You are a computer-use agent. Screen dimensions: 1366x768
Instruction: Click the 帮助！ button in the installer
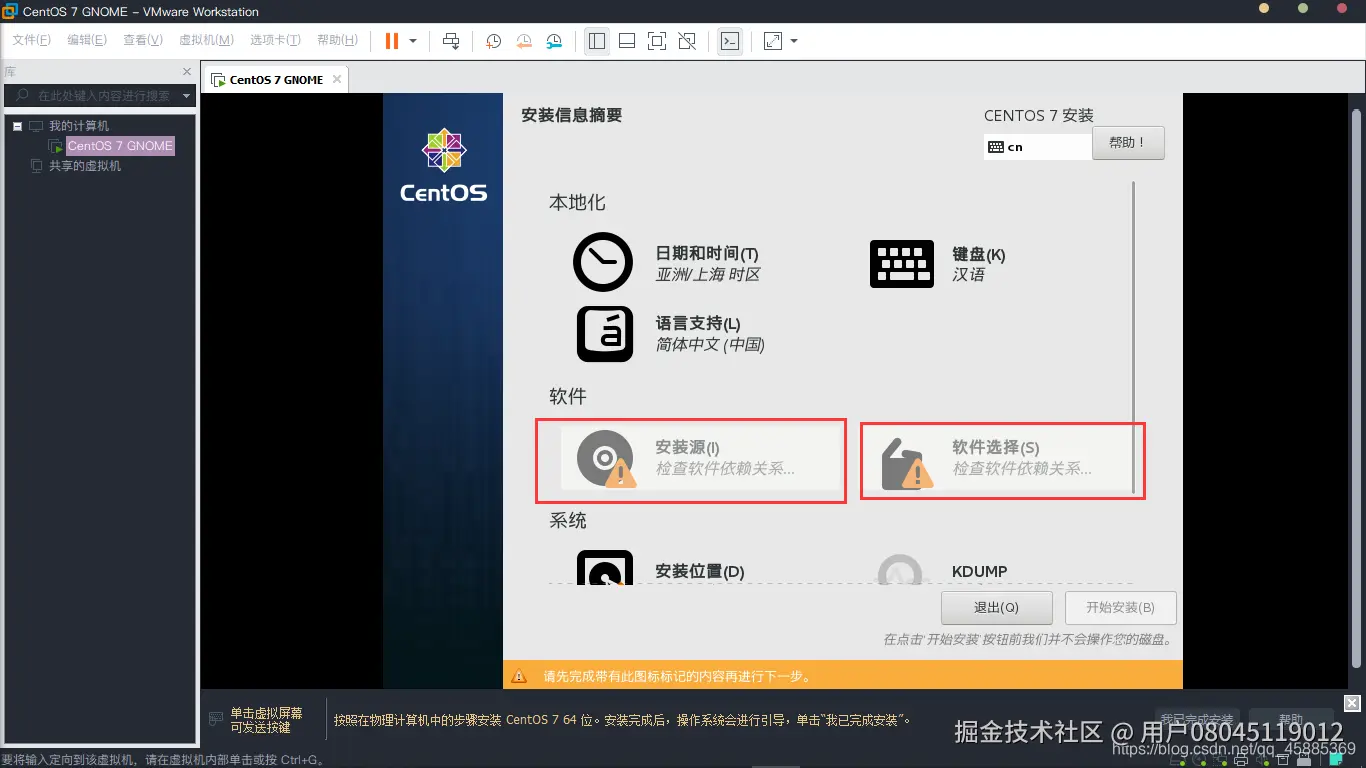pos(1128,143)
